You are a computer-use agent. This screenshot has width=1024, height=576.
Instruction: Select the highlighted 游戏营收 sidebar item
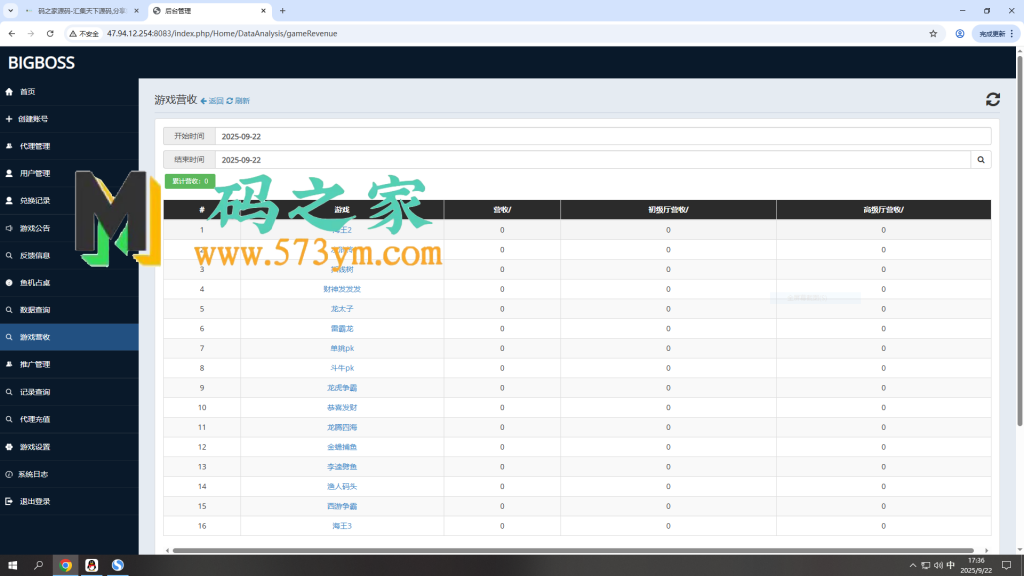click(x=69, y=337)
